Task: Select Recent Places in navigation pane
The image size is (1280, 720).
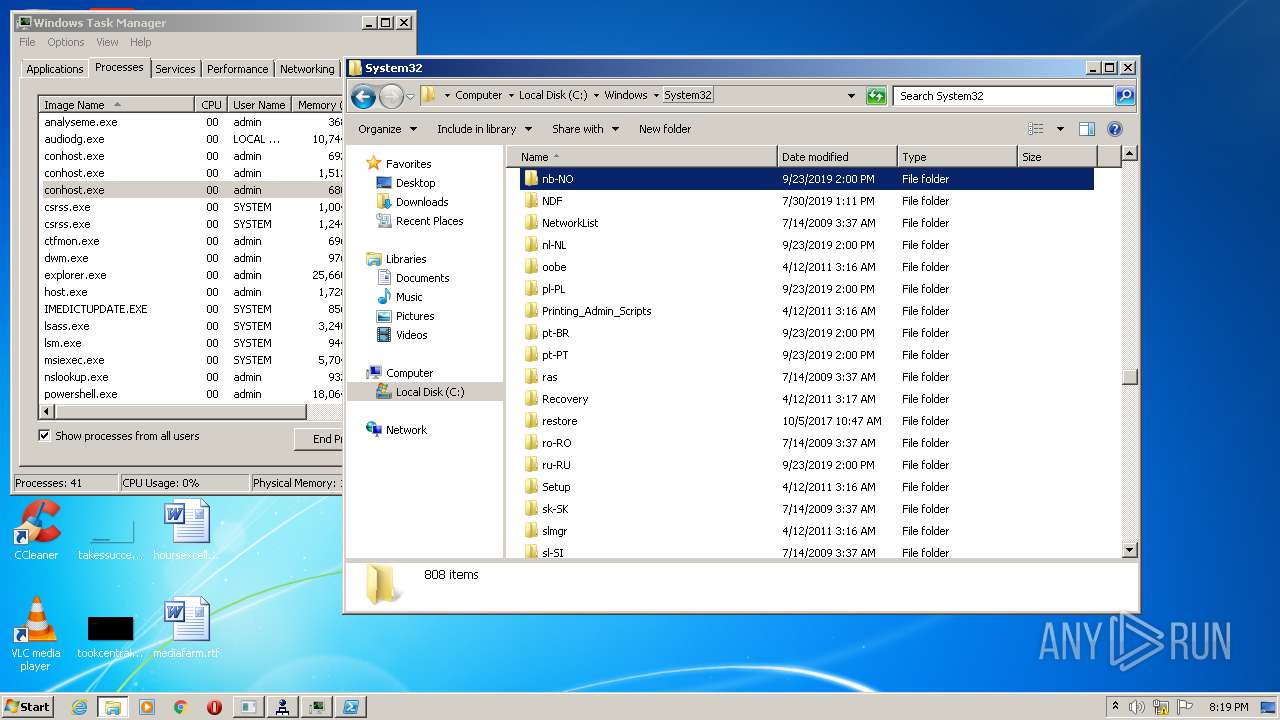Action: 429,221
